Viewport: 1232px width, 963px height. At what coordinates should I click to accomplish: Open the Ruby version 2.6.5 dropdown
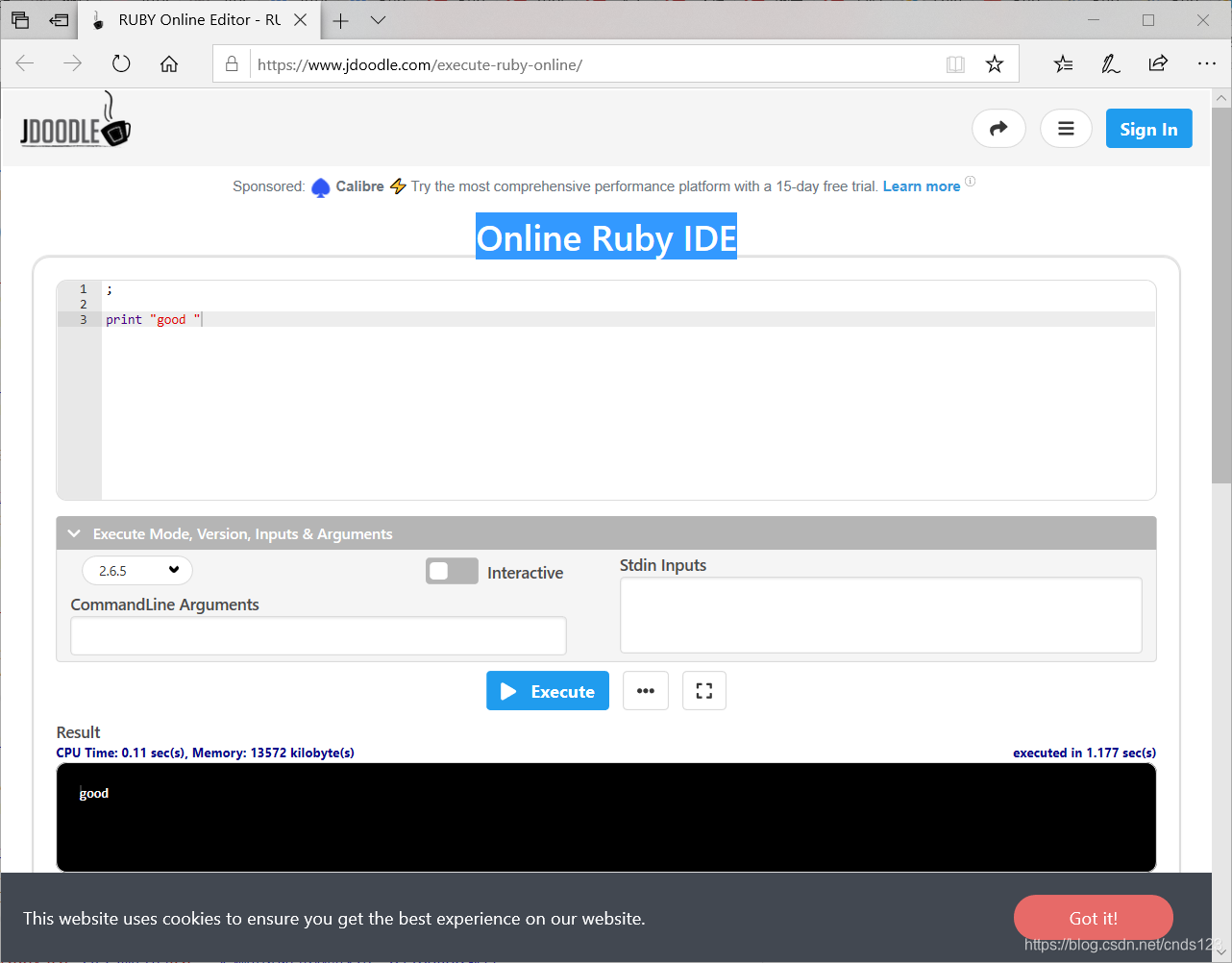click(136, 570)
